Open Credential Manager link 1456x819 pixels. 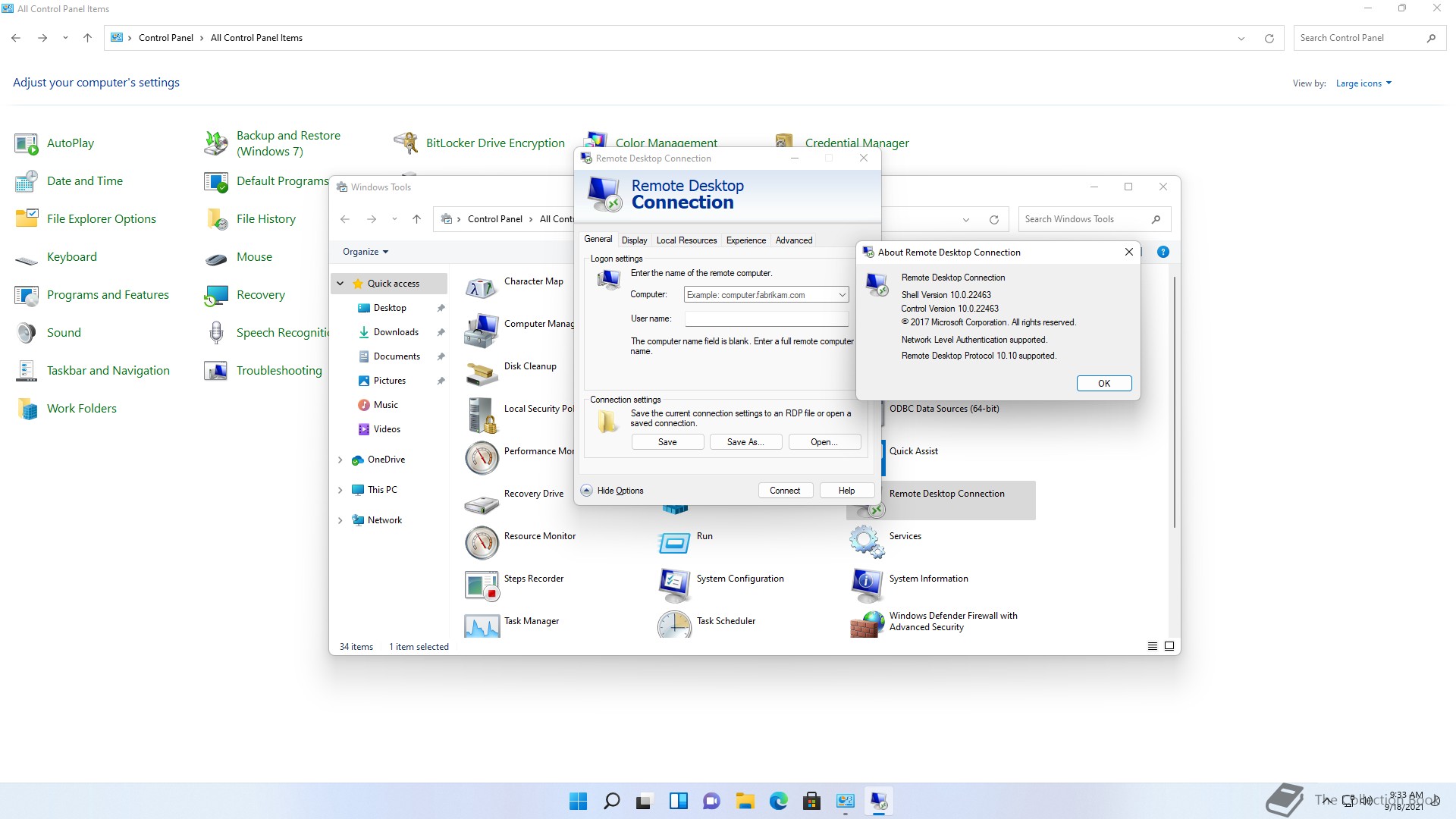pos(857,143)
